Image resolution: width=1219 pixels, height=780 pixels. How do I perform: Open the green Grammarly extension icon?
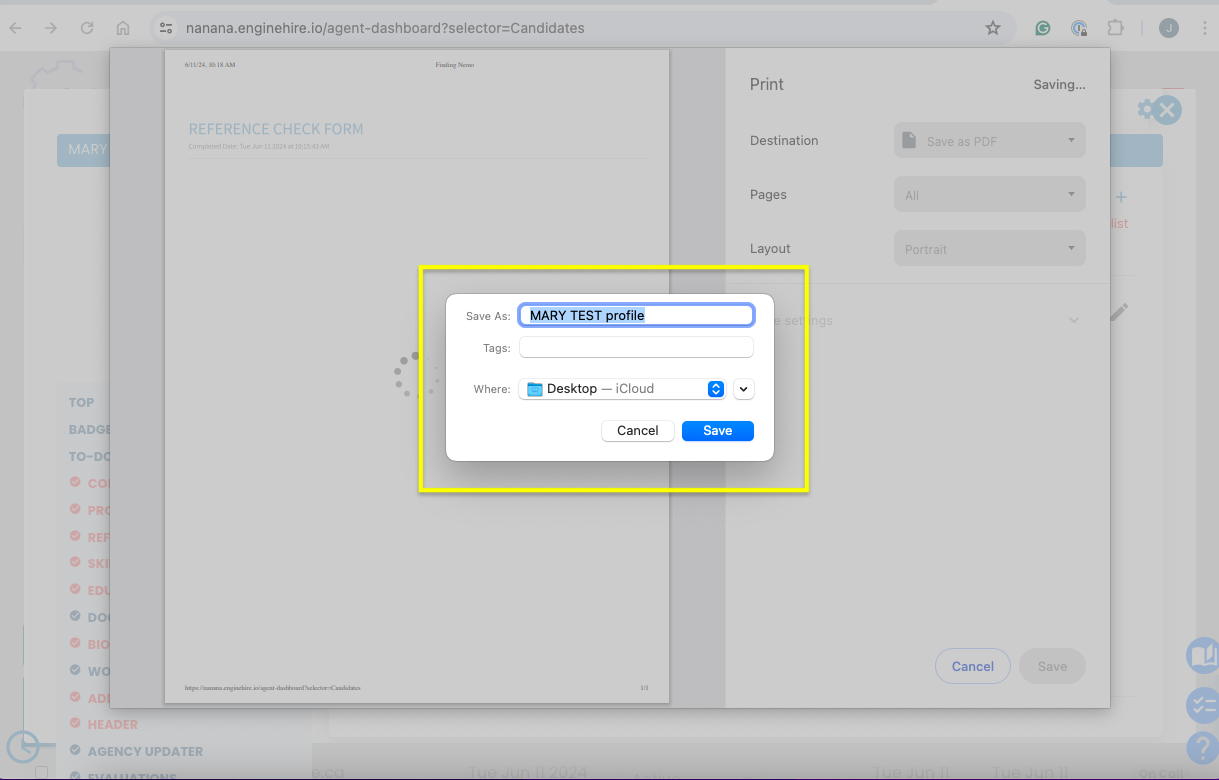1042,28
